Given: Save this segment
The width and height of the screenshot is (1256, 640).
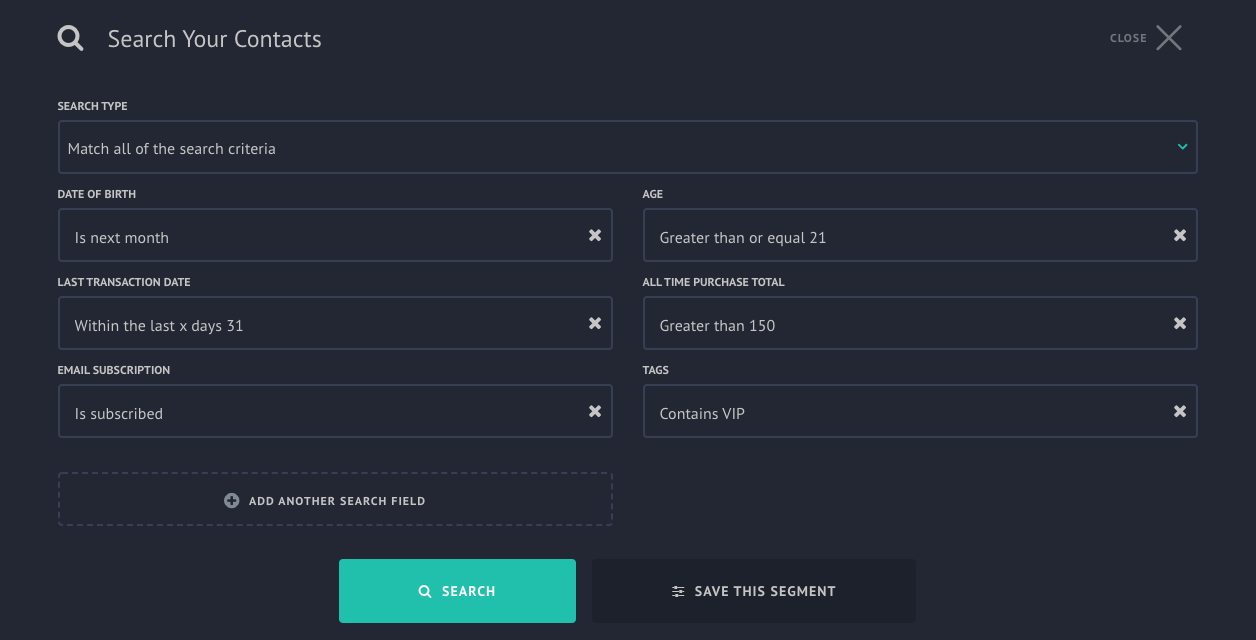Looking at the screenshot, I should [754, 591].
